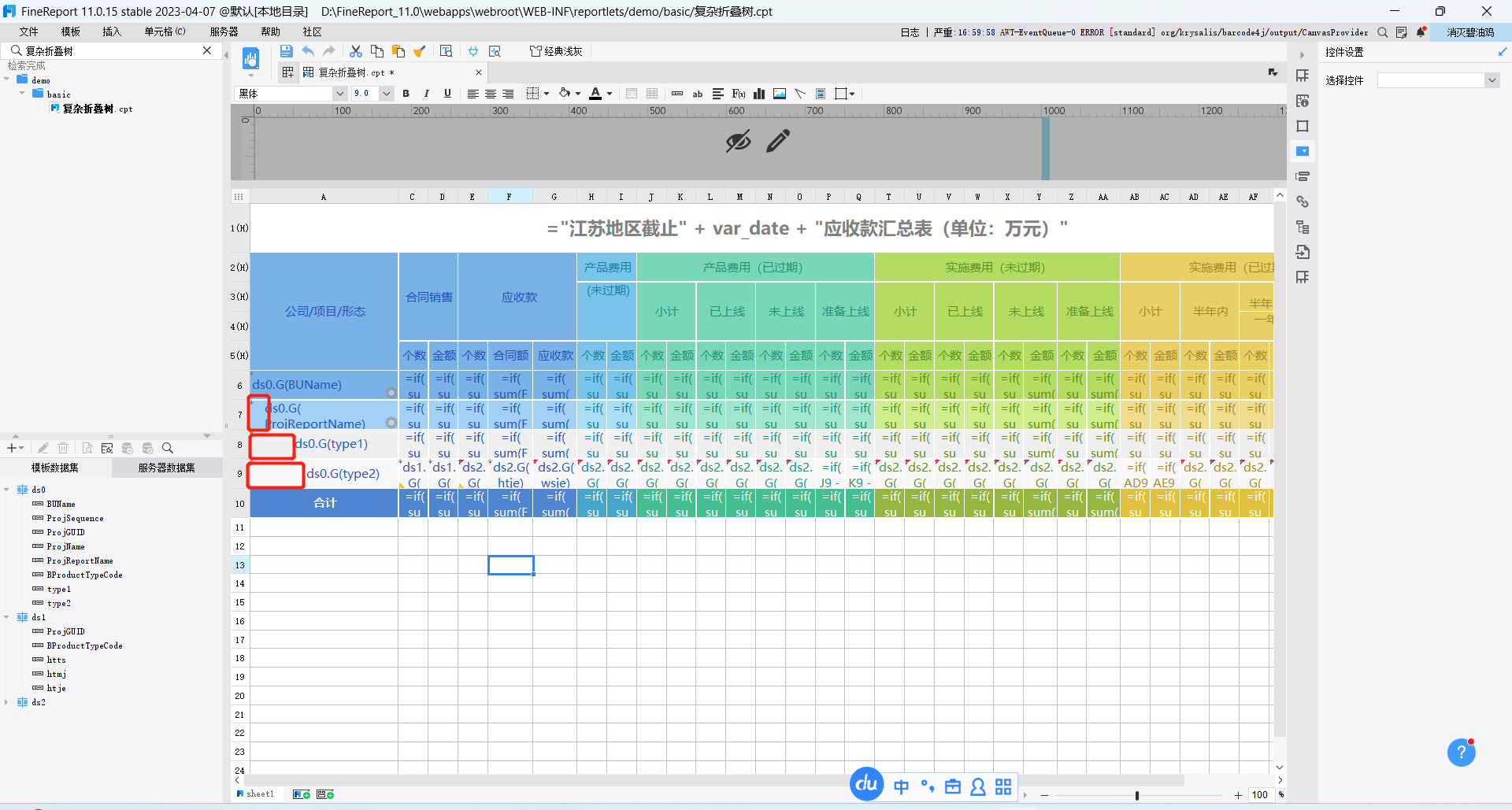
Task: Click the Save template icon
Action: click(x=286, y=51)
